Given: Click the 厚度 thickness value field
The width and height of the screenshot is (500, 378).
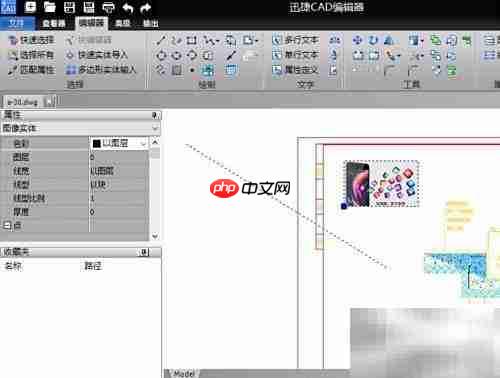Looking at the screenshot, I should (x=119, y=212).
